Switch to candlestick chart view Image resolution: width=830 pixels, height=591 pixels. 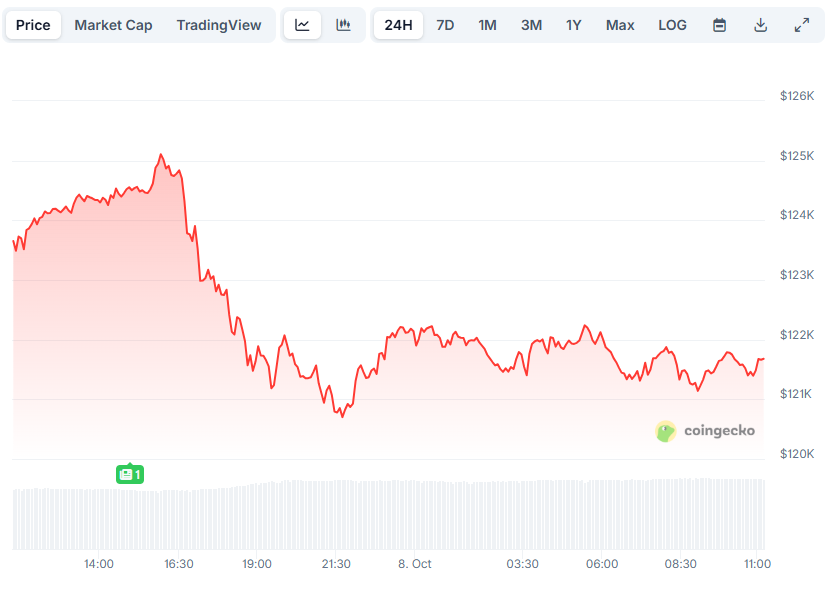[x=343, y=25]
